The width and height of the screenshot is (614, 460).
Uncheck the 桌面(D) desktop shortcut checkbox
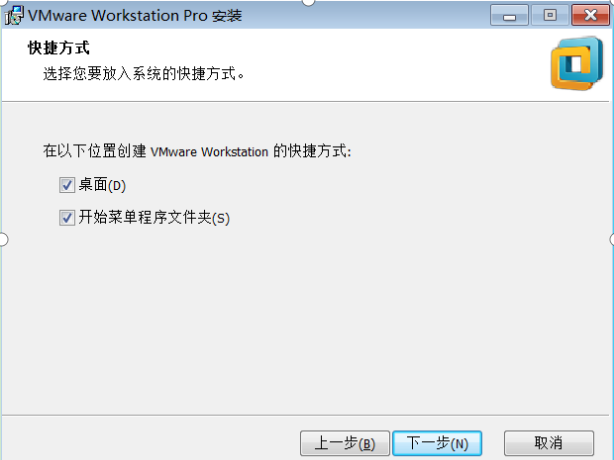pyautogui.click(x=67, y=185)
